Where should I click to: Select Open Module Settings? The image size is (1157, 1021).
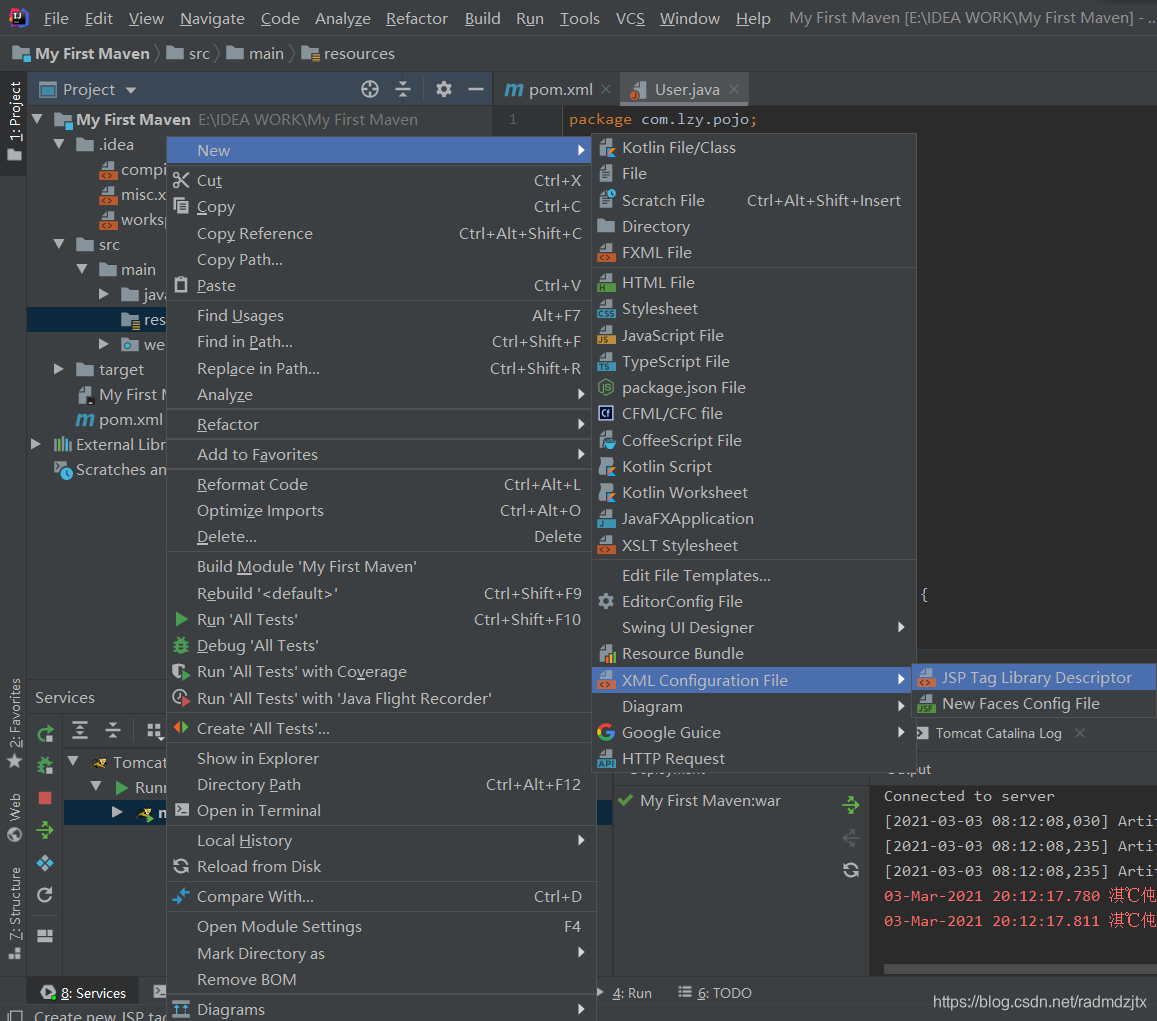click(x=381, y=927)
